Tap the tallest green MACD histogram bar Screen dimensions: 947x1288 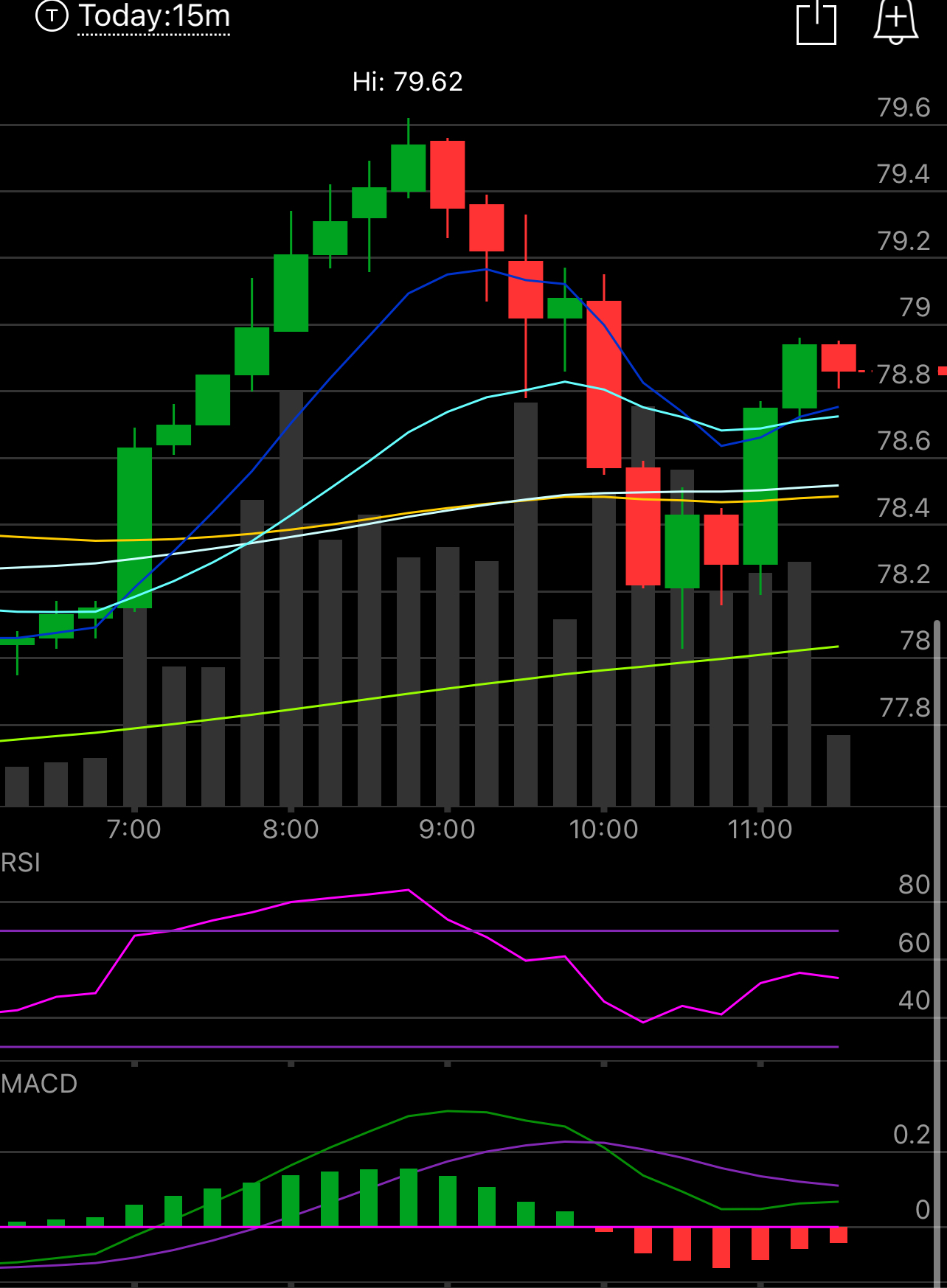[408, 1197]
